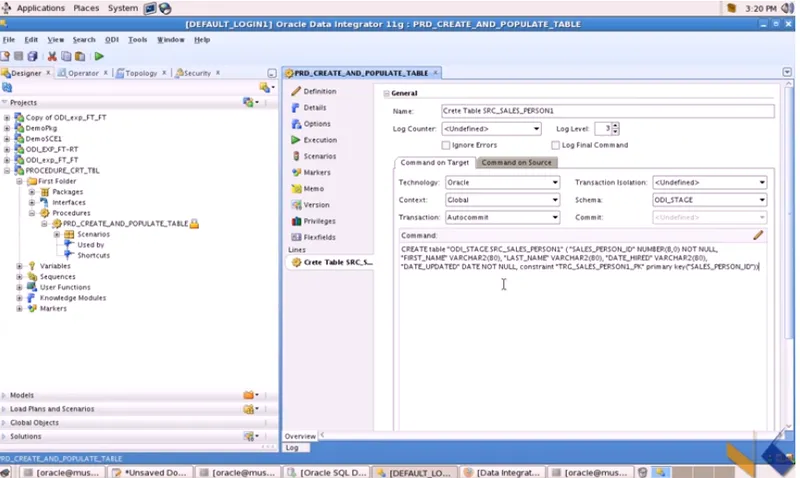
Task: Click the web browser globe icon in top panel
Action: (x=165, y=8)
